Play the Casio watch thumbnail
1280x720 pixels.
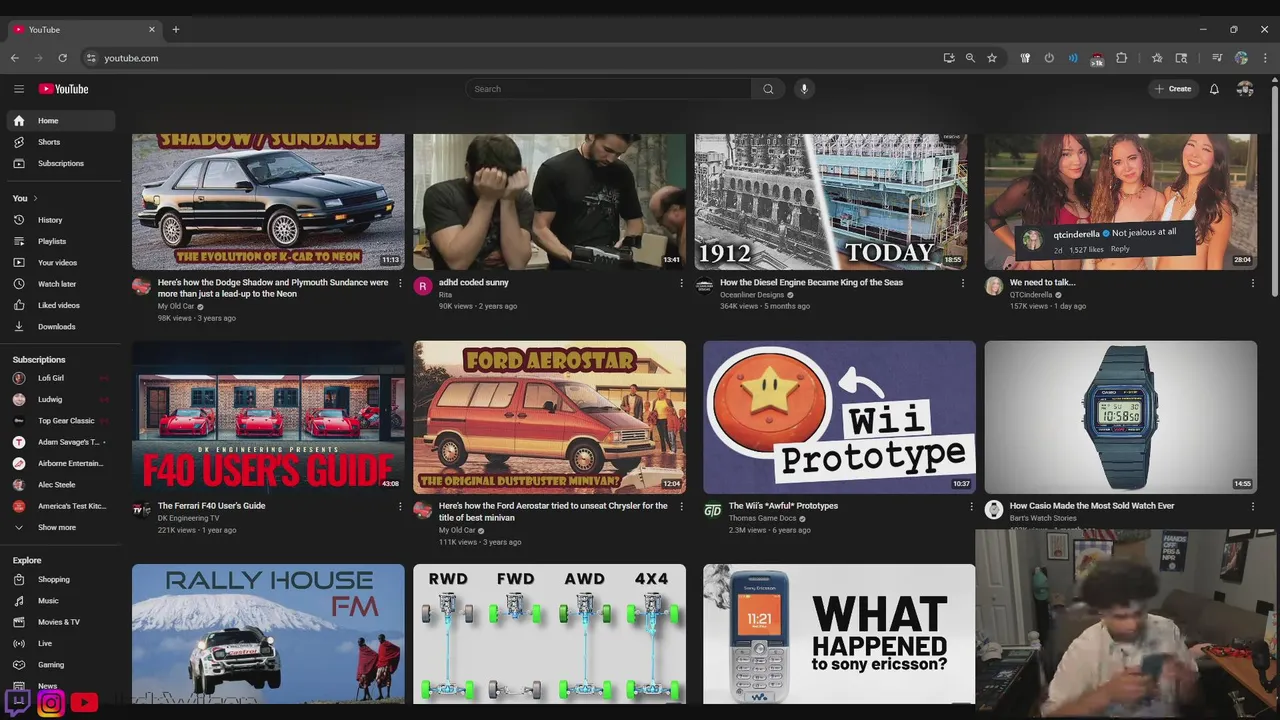coord(1120,417)
